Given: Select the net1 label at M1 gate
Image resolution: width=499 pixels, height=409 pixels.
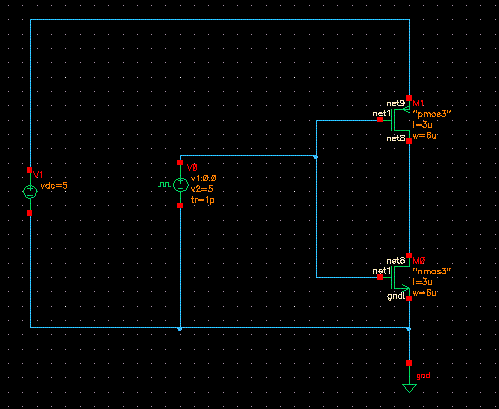Looking at the screenshot, I should (381, 114).
